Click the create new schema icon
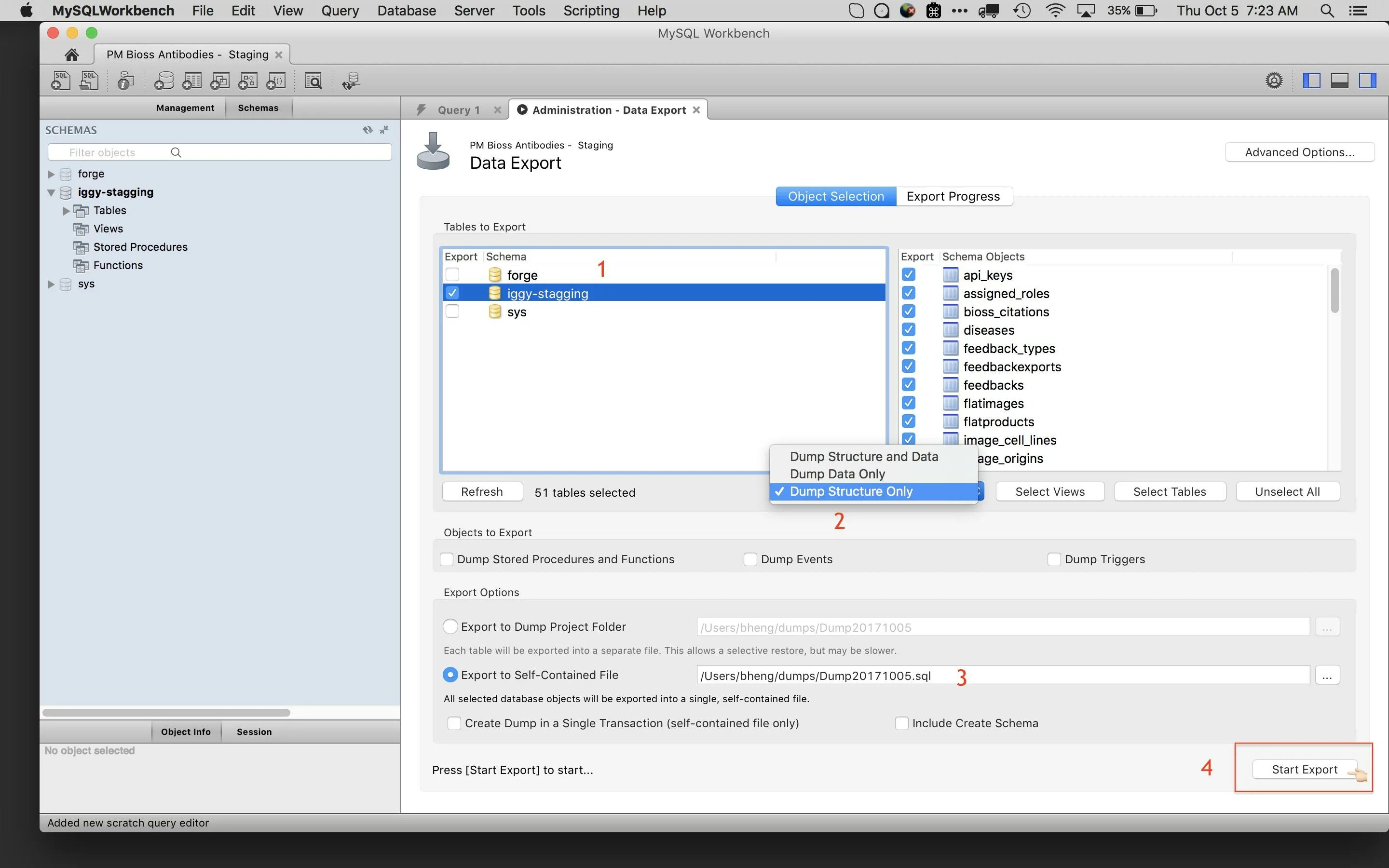The image size is (1389, 868). coord(163,81)
